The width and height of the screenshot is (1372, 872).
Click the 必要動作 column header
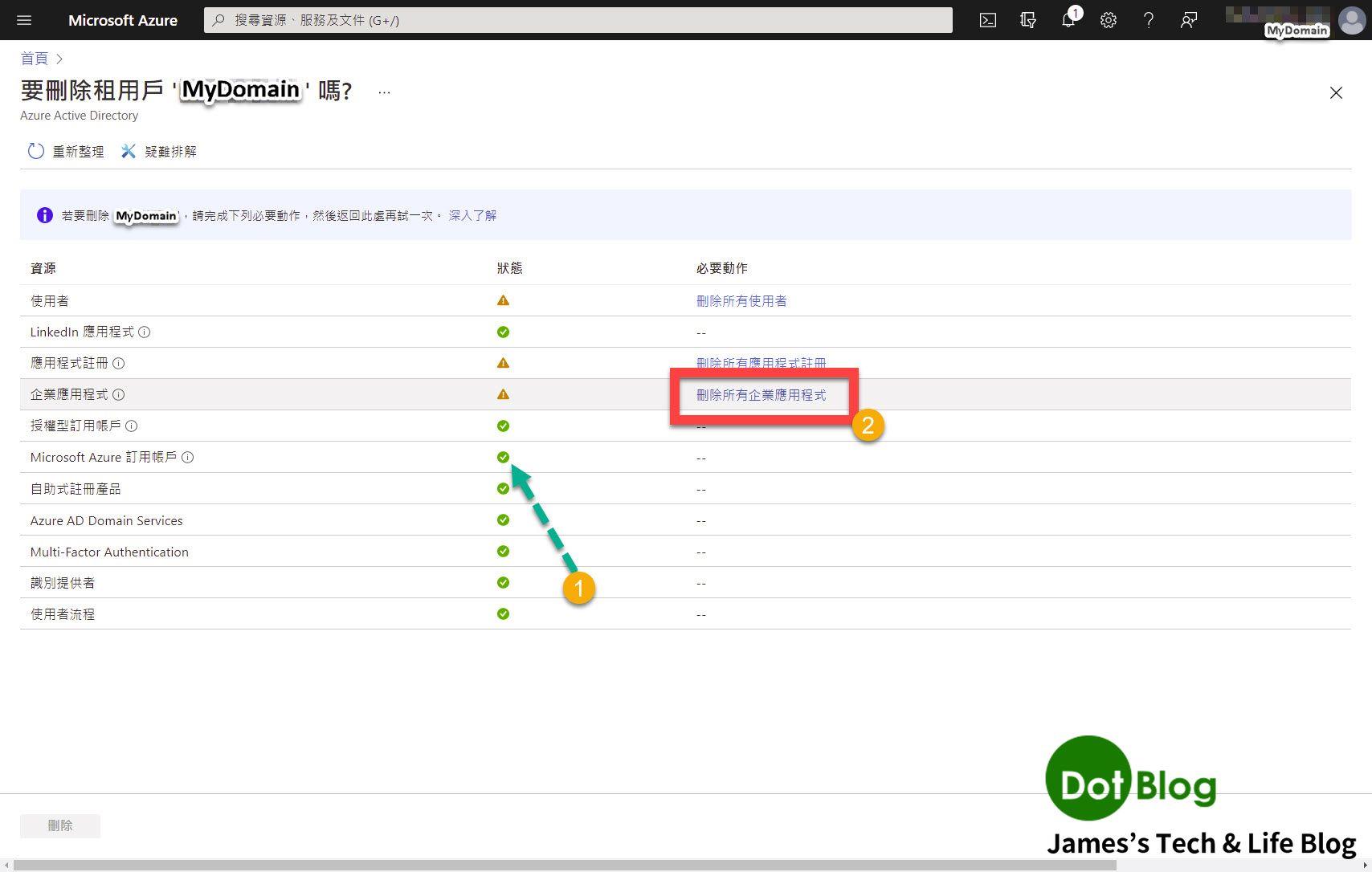[721, 268]
